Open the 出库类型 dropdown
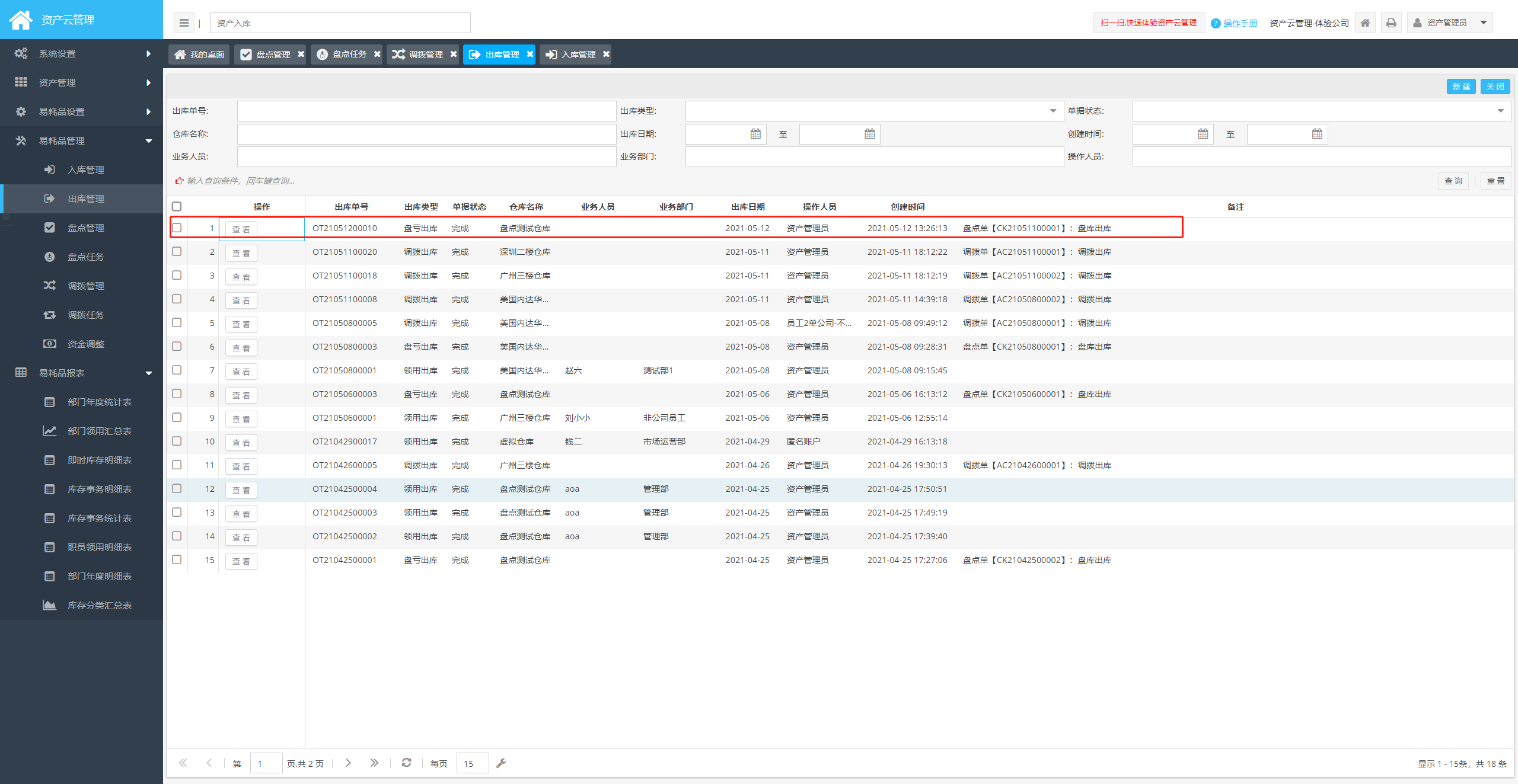The height and width of the screenshot is (784, 1518). pyautogui.click(x=1053, y=111)
